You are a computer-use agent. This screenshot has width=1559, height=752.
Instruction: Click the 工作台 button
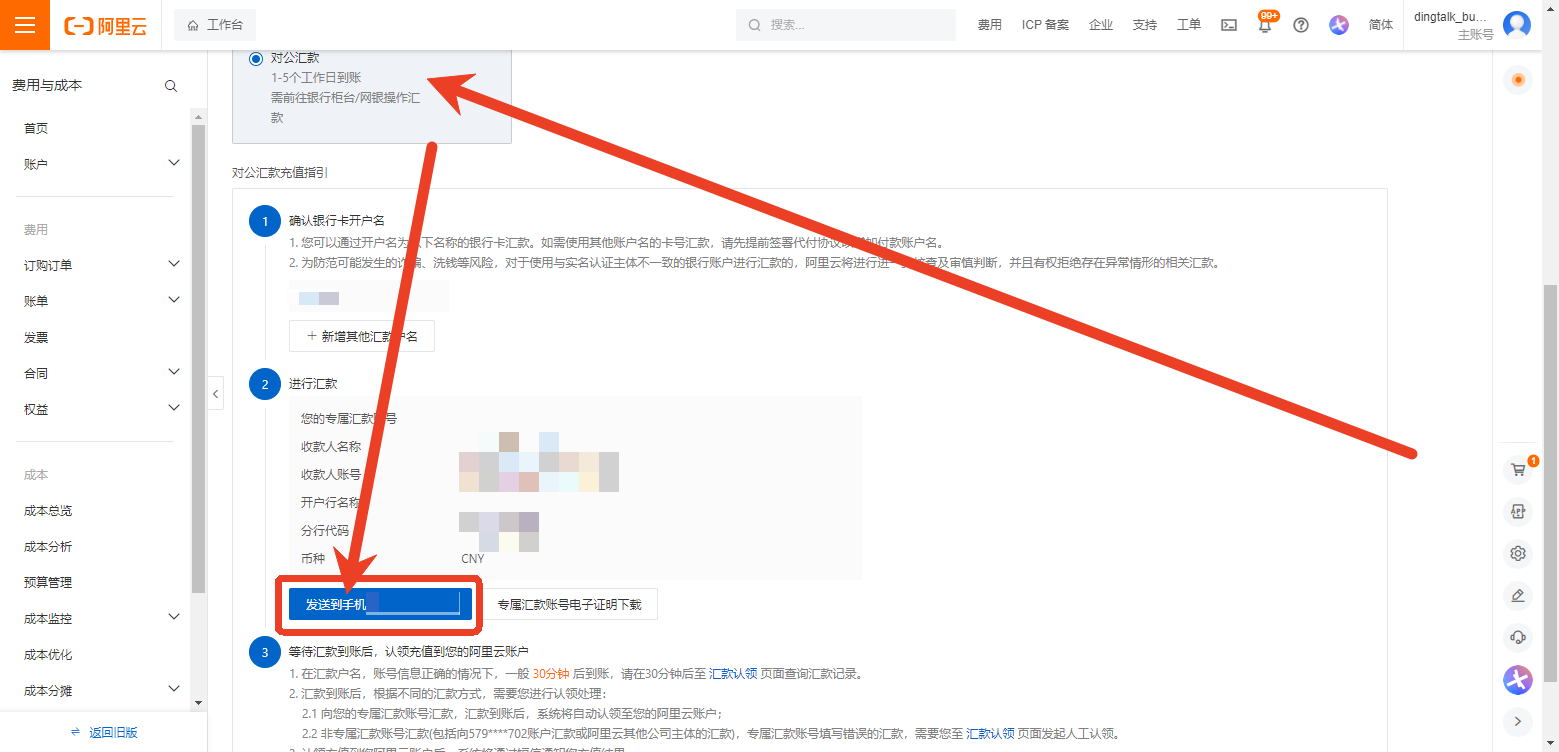pyautogui.click(x=215, y=25)
